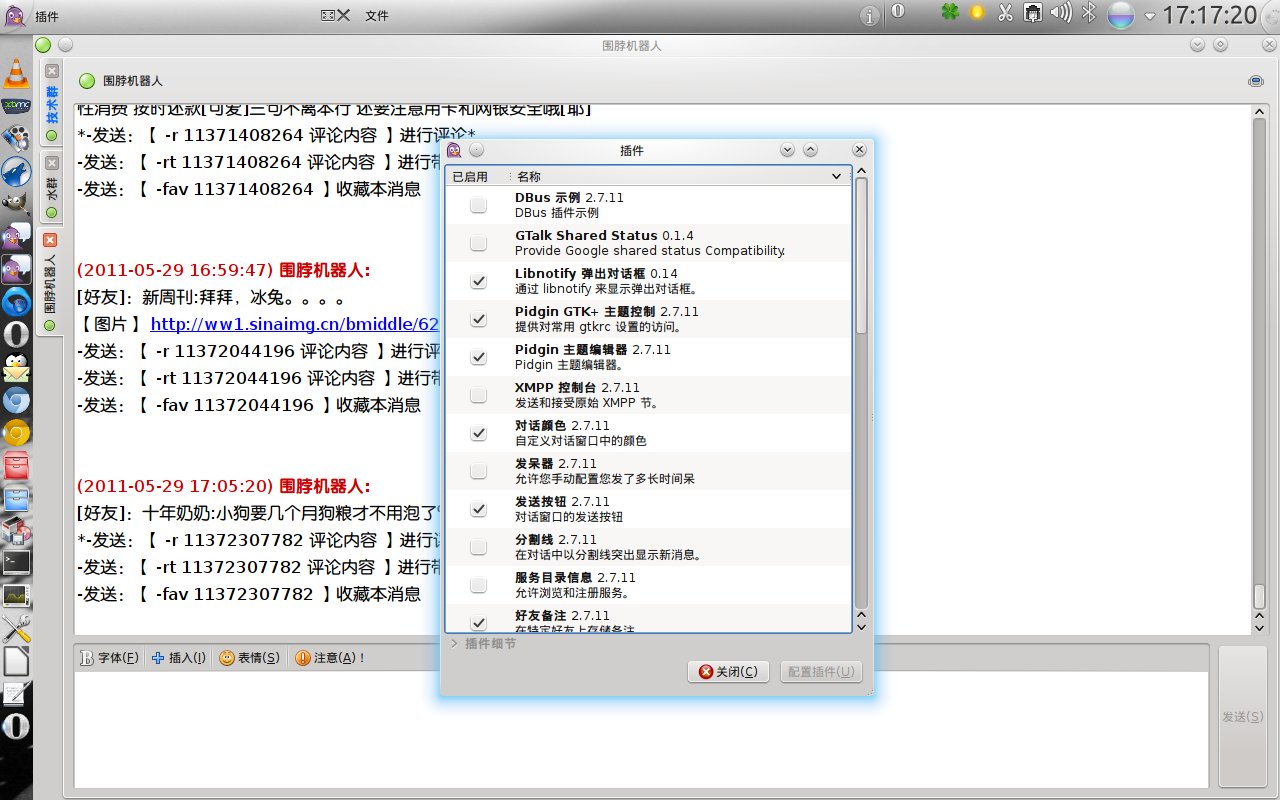Image resolution: width=1280 pixels, height=800 pixels.
Task: Open 插入(I) insert menu
Action: point(179,658)
